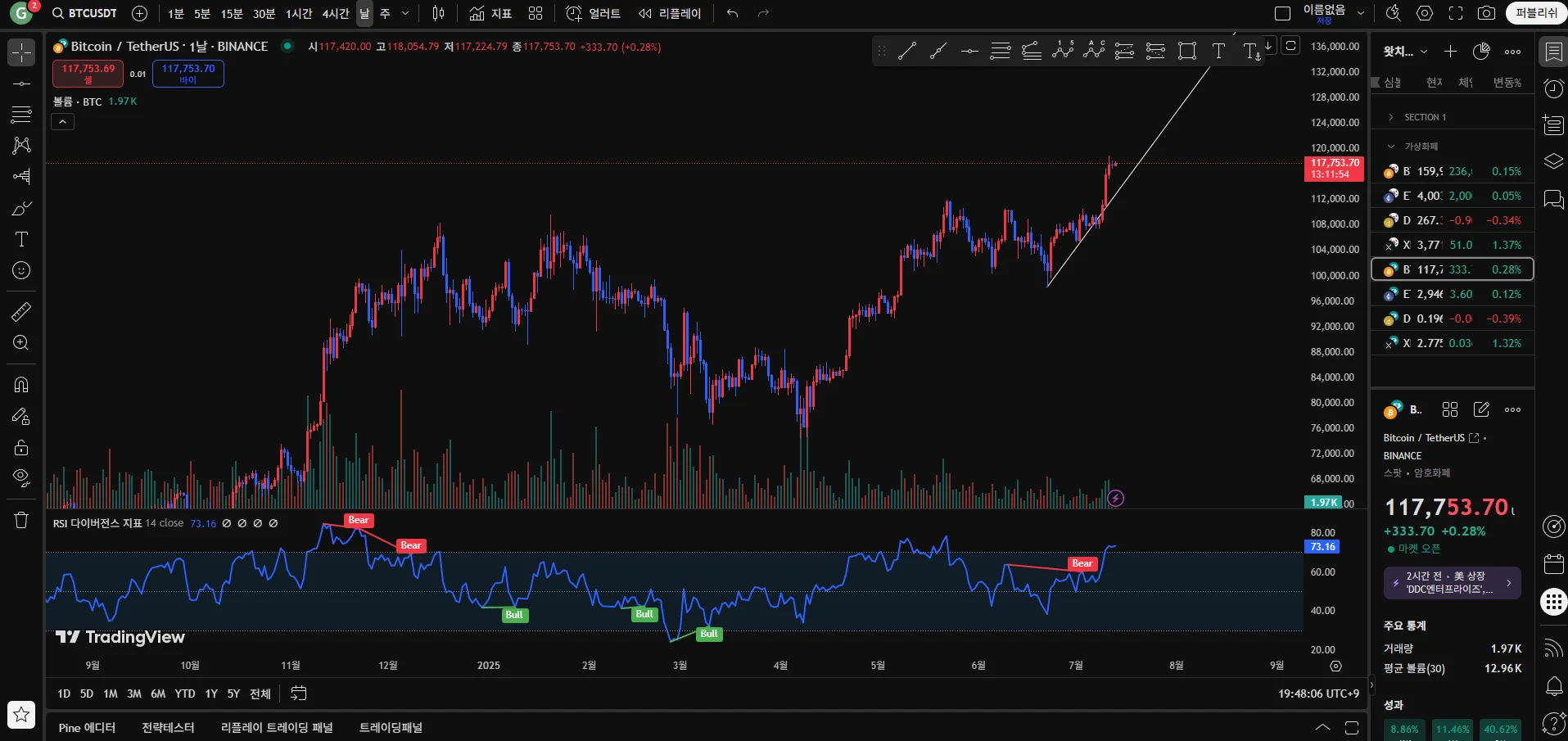
Task: Set the range to 1Y
Action: coord(211,694)
